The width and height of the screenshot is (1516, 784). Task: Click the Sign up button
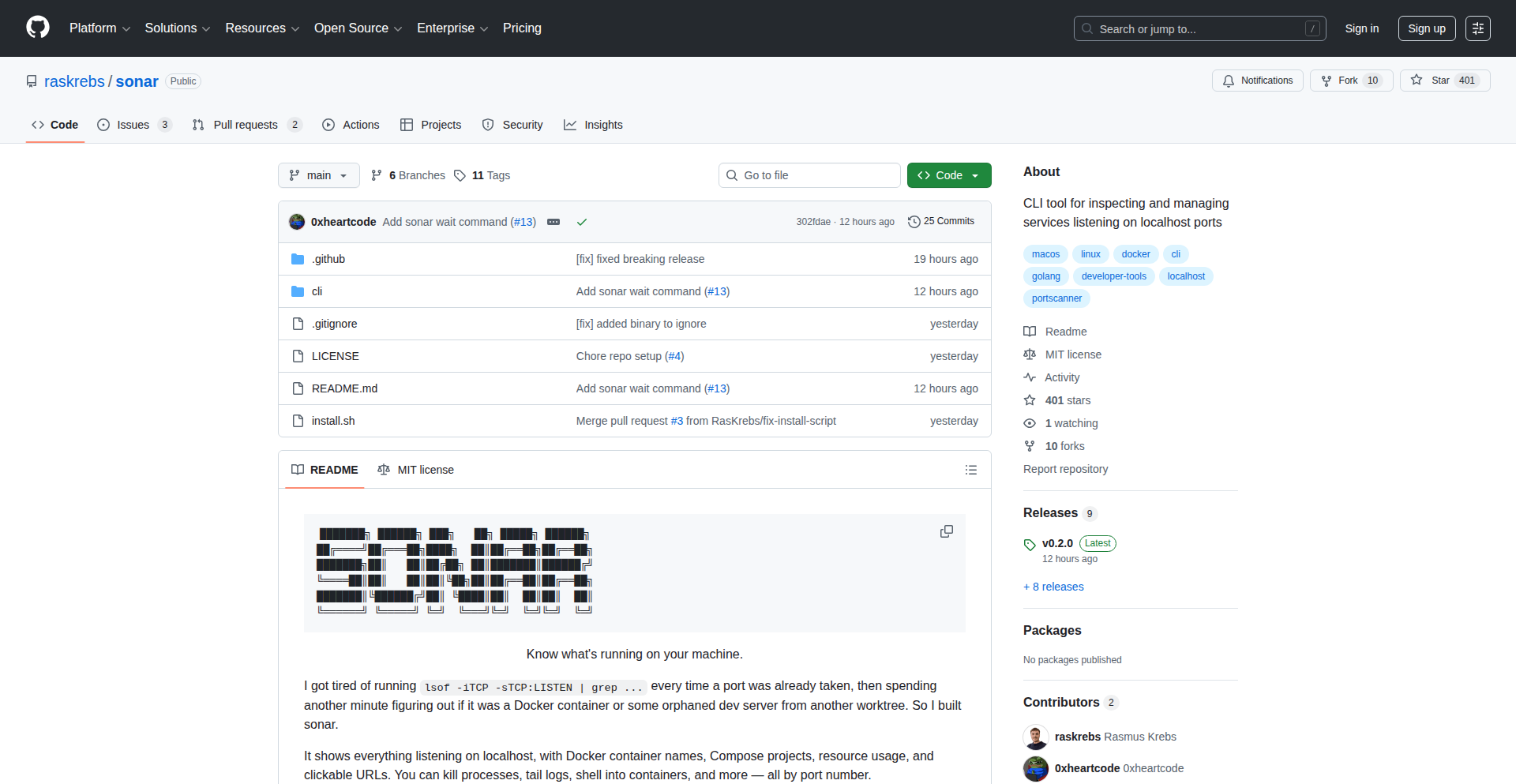[1427, 28]
